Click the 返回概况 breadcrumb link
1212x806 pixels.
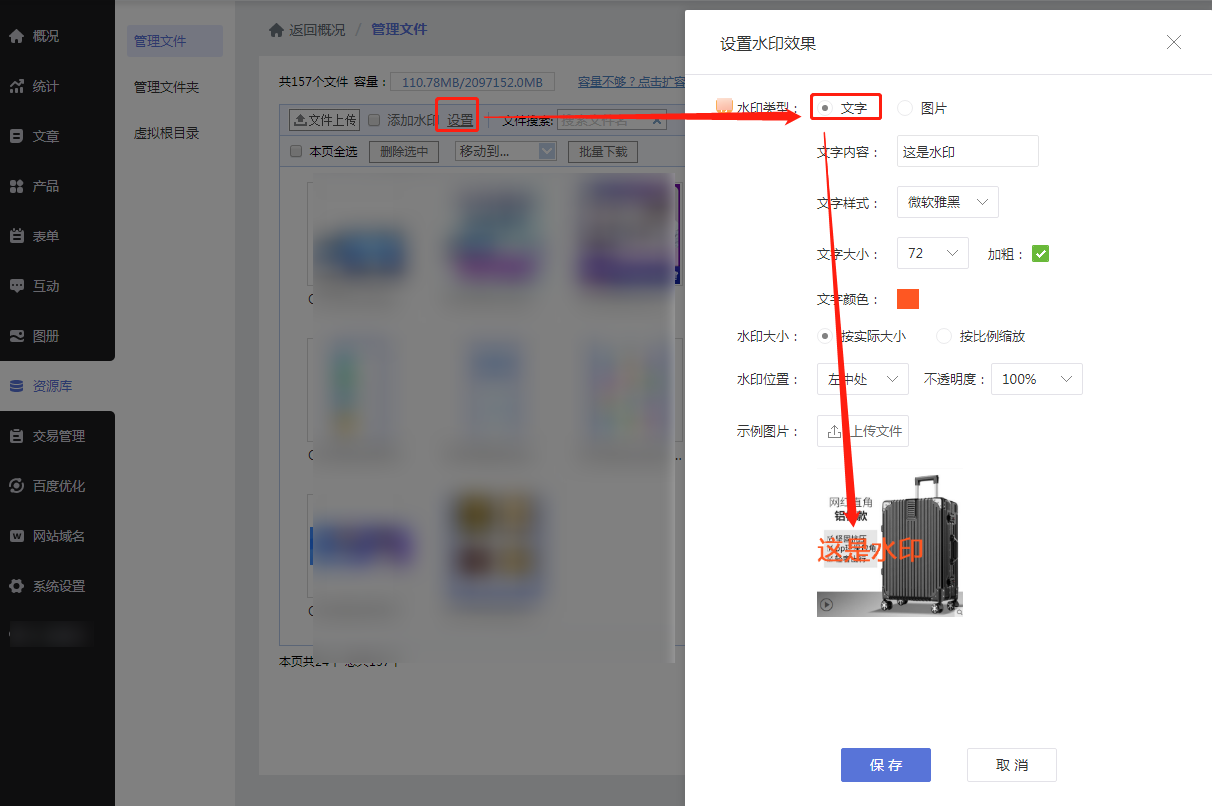click(317, 30)
